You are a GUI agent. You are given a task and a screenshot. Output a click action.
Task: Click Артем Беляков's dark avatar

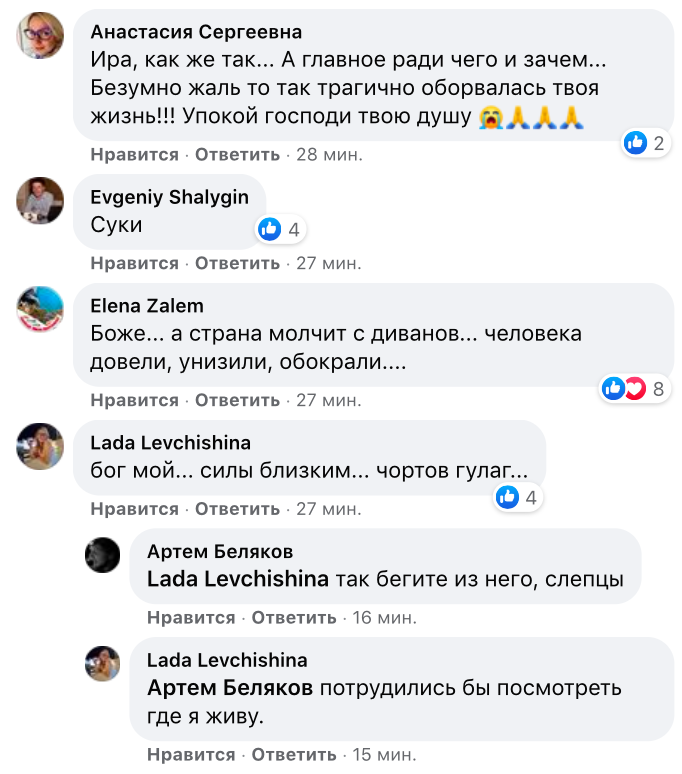pyautogui.click(x=103, y=554)
